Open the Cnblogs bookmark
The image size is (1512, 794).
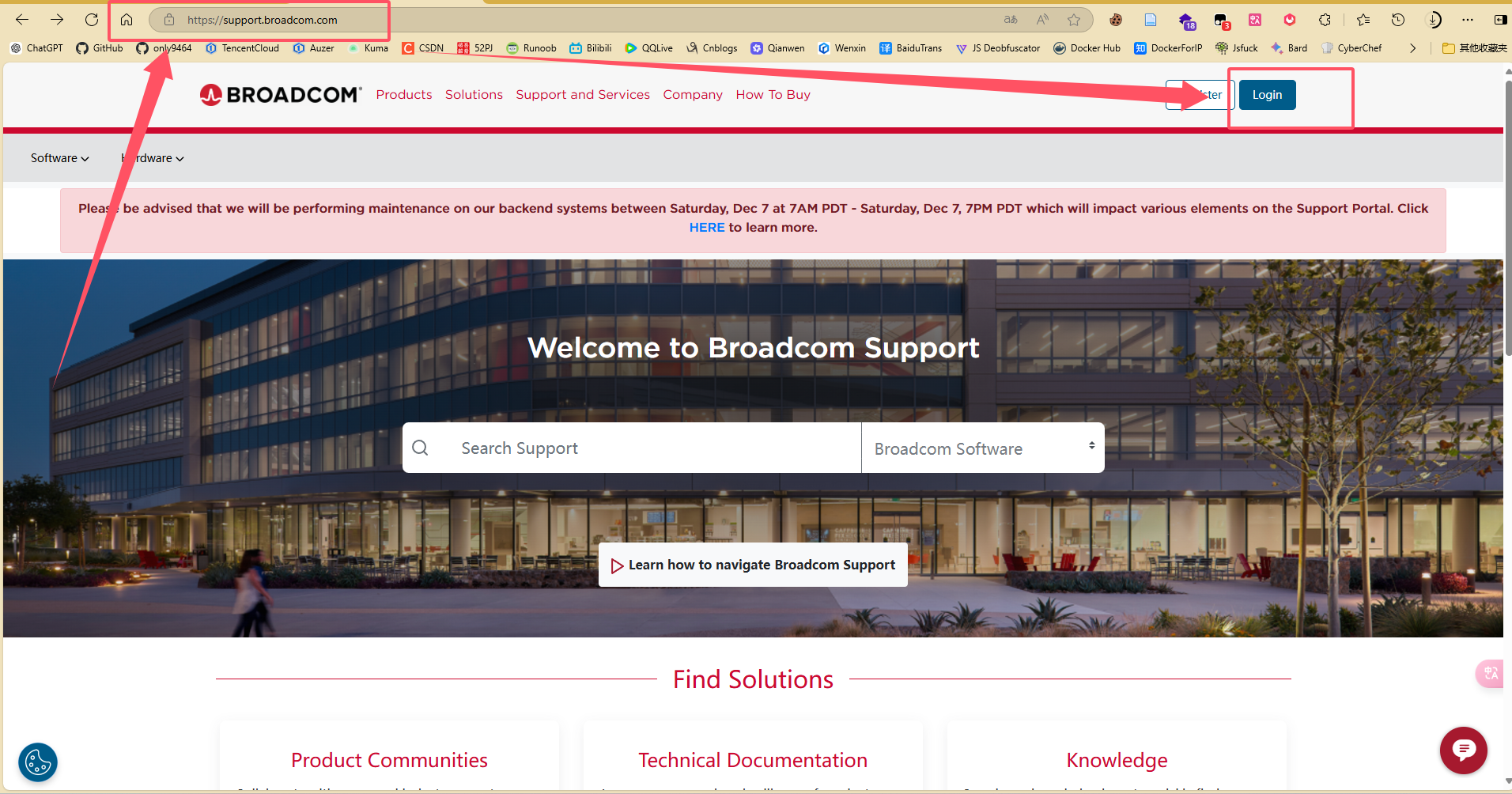tap(712, 48)
